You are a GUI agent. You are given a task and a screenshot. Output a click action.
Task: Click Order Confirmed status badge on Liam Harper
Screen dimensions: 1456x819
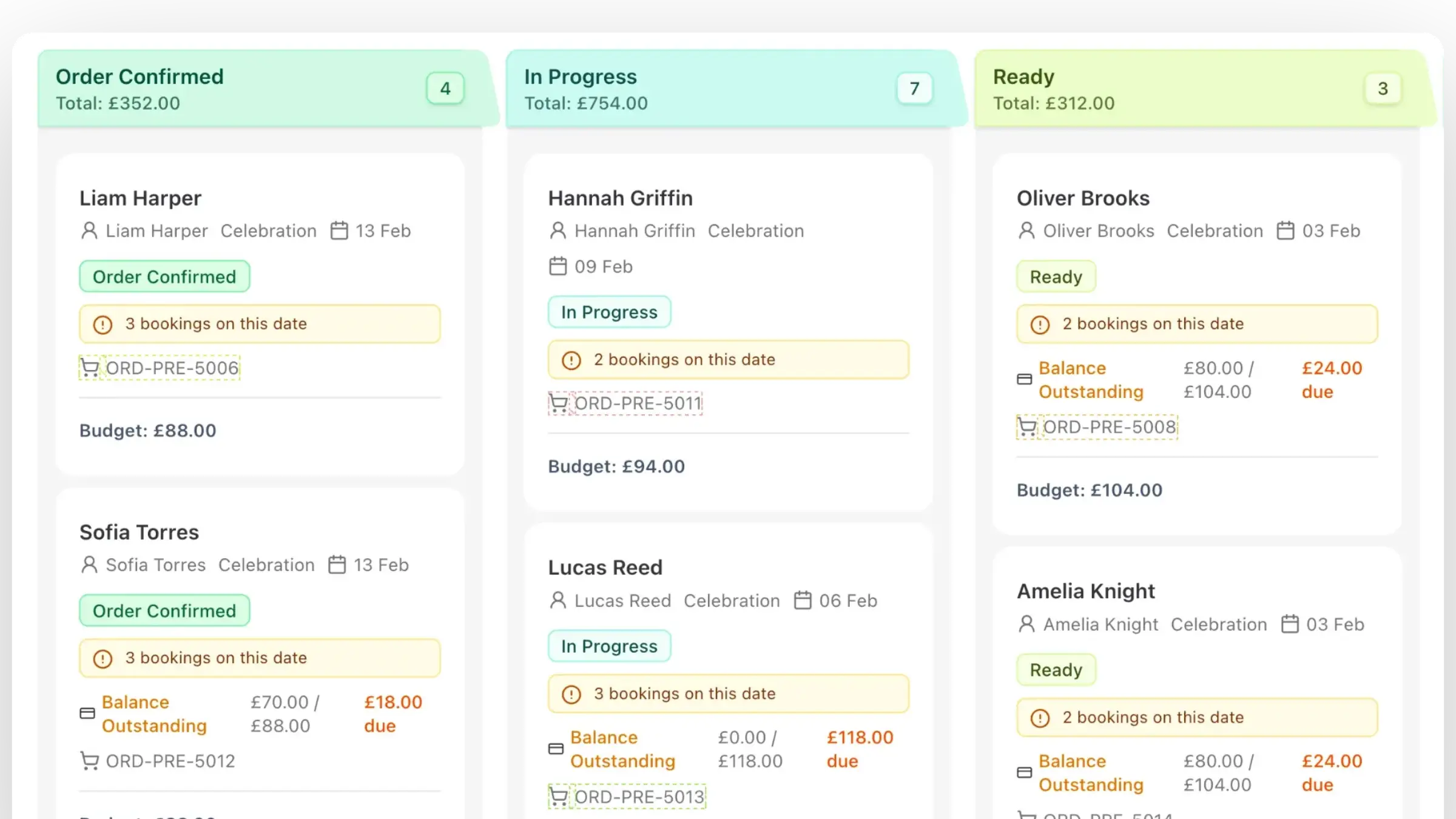164,277
